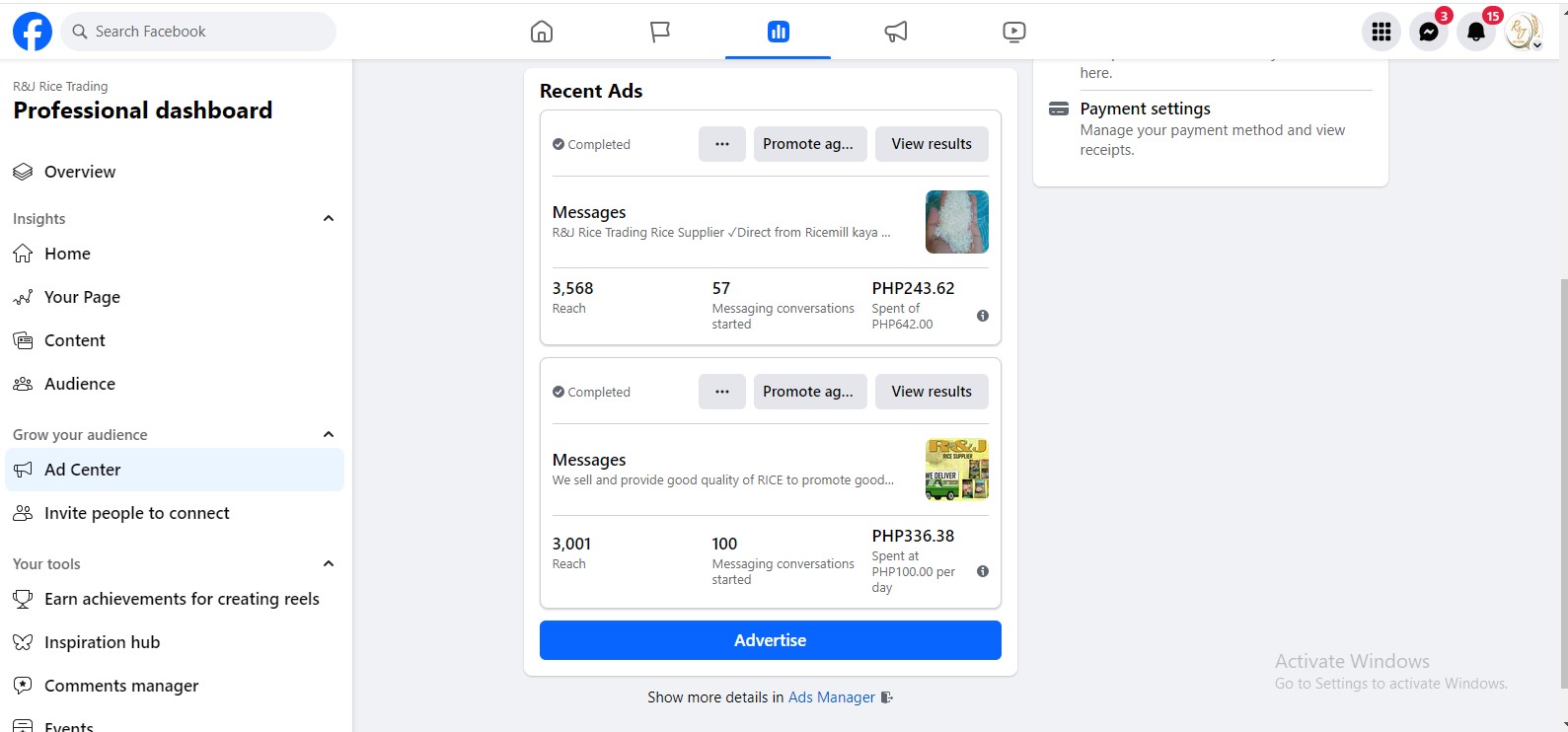Screen dimensions: 1568x732
Task: Open the Video play tab icon
Action: pyautogui.click(x=1013, y=32)
